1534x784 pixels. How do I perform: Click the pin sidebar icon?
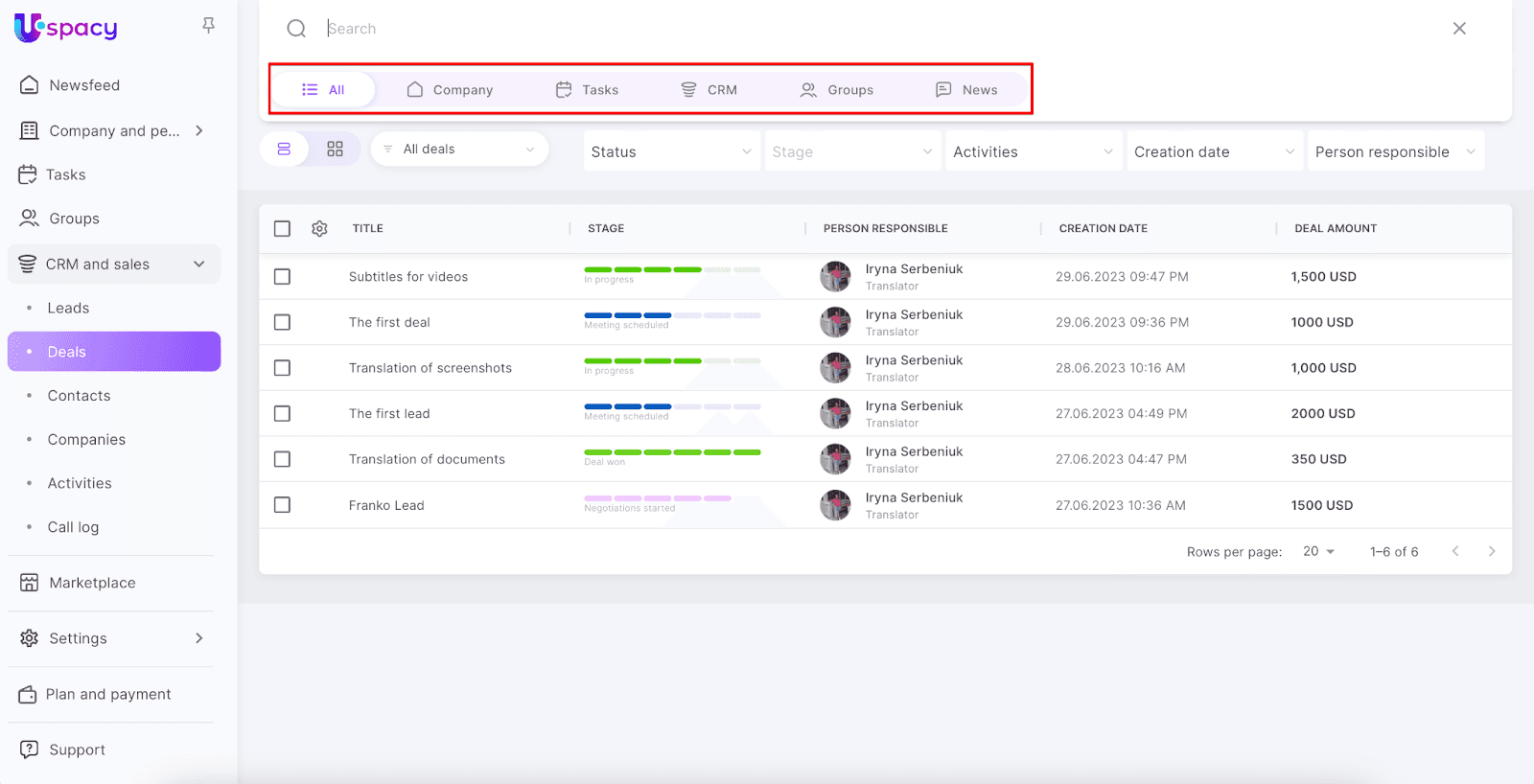tap(208, 26)
